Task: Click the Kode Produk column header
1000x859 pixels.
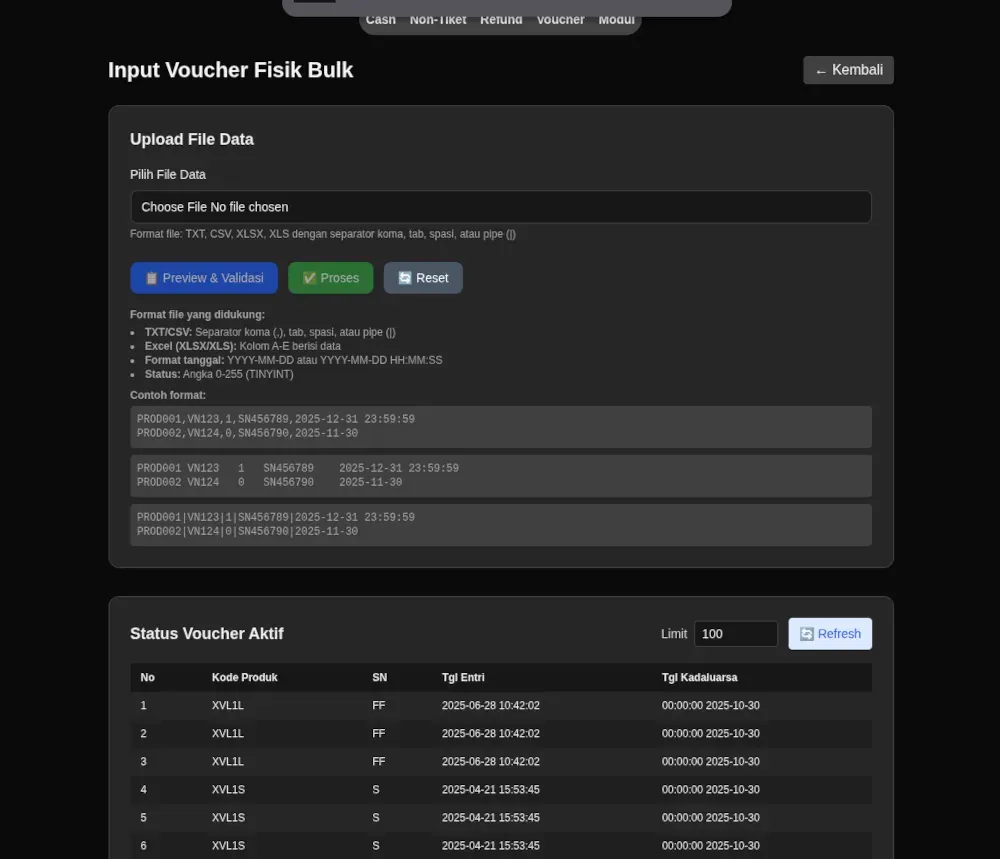Action: pyautogui.click(x=245, y=677)
